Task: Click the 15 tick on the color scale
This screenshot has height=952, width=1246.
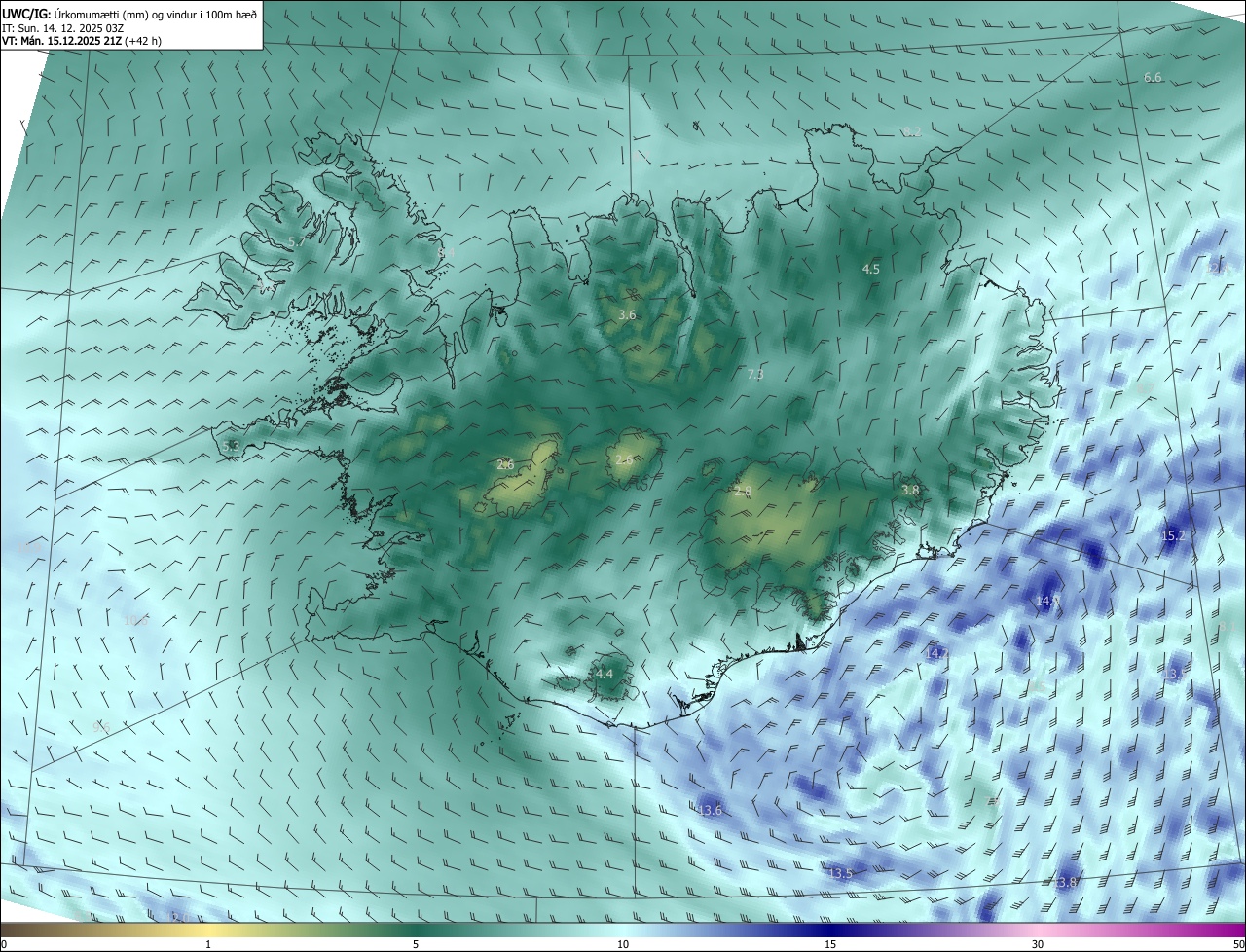Action: 830,944
